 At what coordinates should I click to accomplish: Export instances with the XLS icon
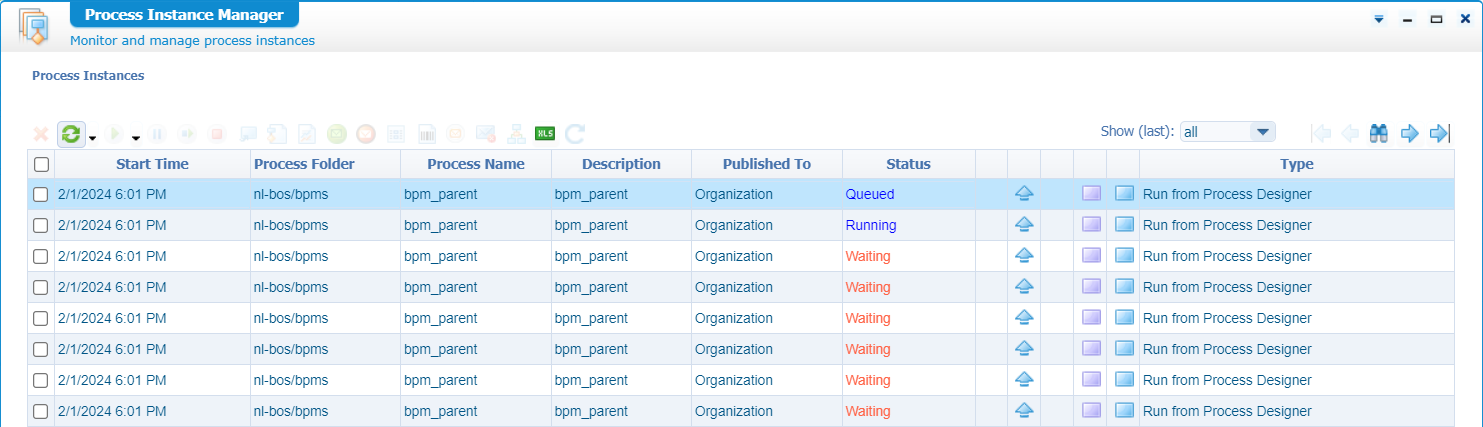[545, 134]
